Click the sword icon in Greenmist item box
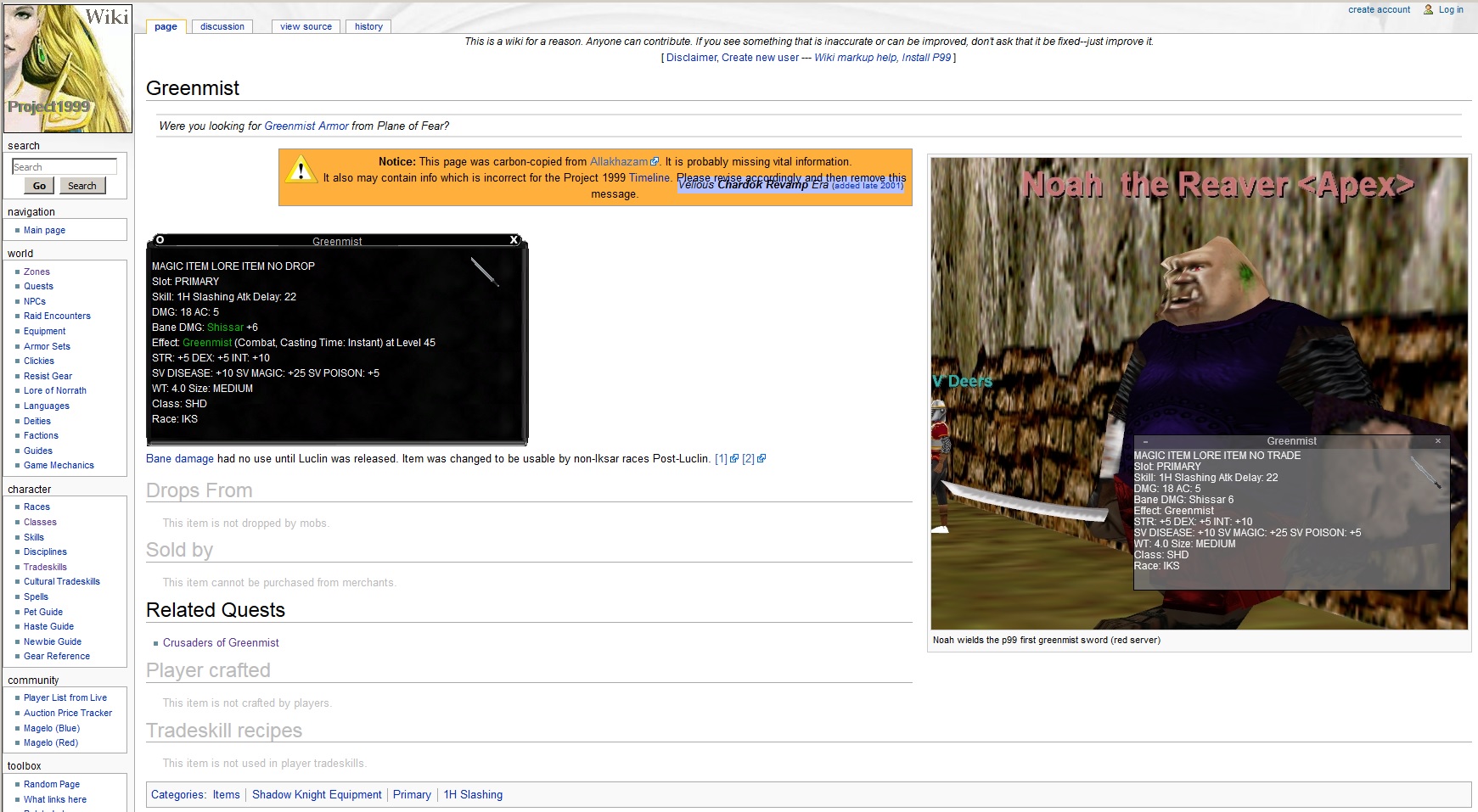The image size is (1478, 812). coord(485,272)
